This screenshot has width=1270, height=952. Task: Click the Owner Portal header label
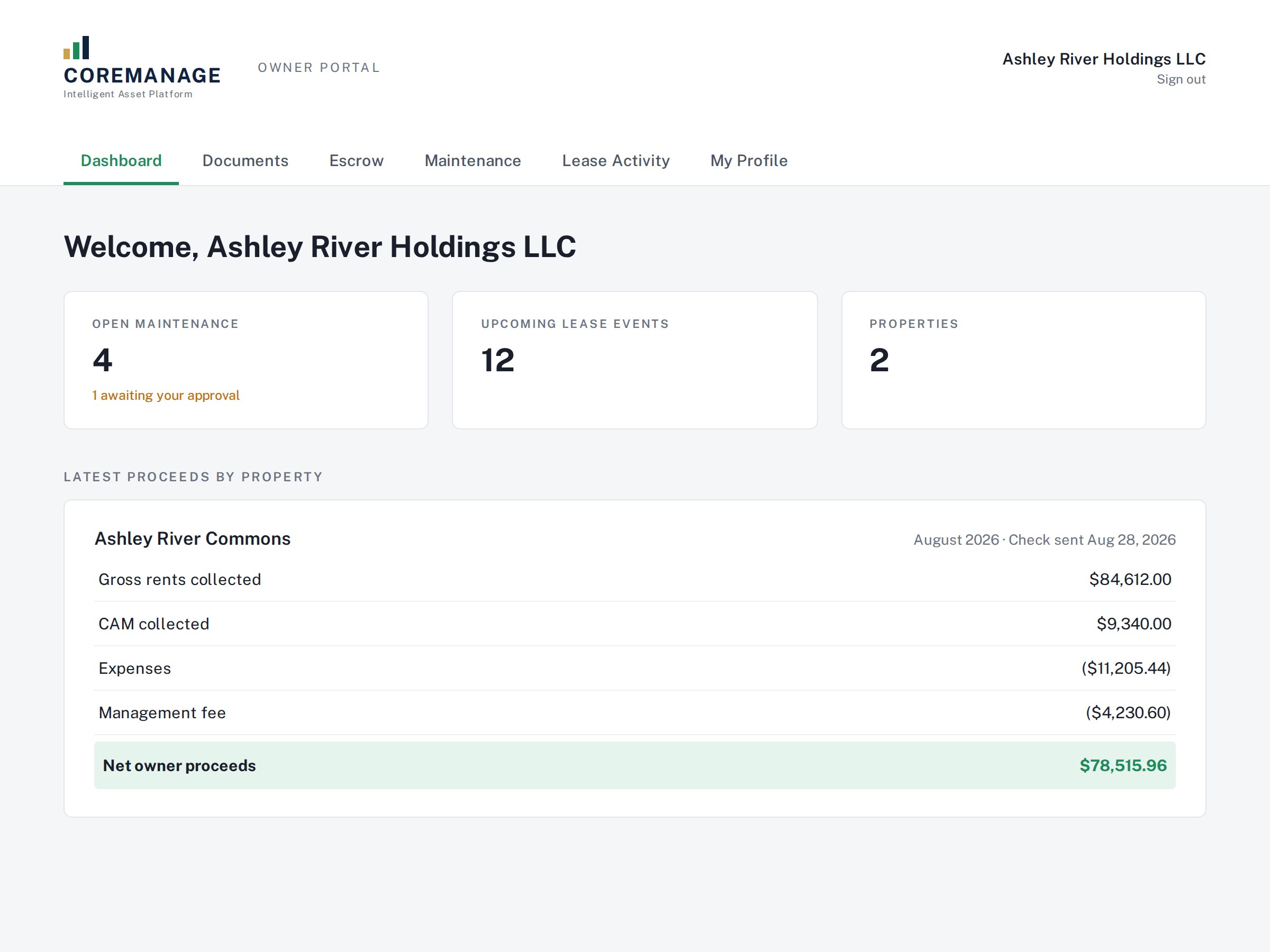[x=319, y=68]
